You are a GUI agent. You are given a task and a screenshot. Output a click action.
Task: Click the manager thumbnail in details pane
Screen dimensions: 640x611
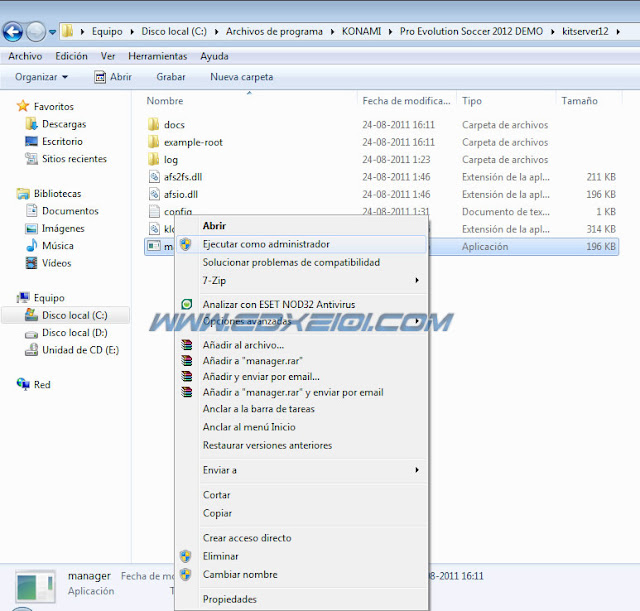point(36,586)
